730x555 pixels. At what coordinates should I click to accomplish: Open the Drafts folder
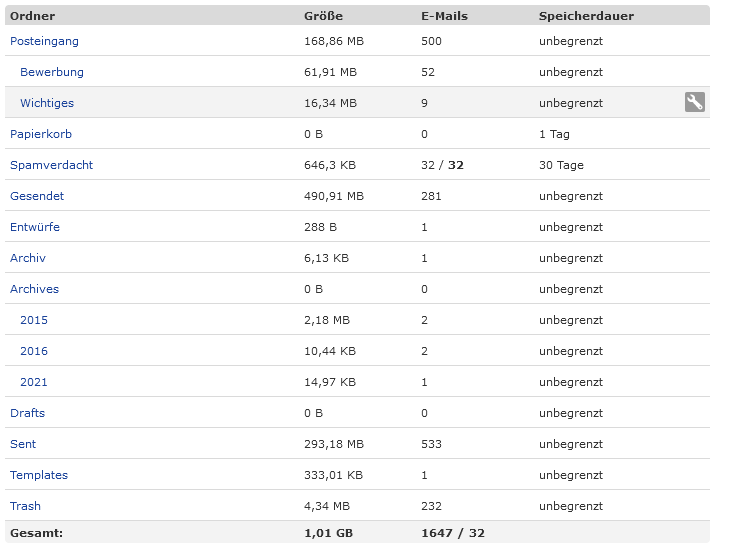27,413
